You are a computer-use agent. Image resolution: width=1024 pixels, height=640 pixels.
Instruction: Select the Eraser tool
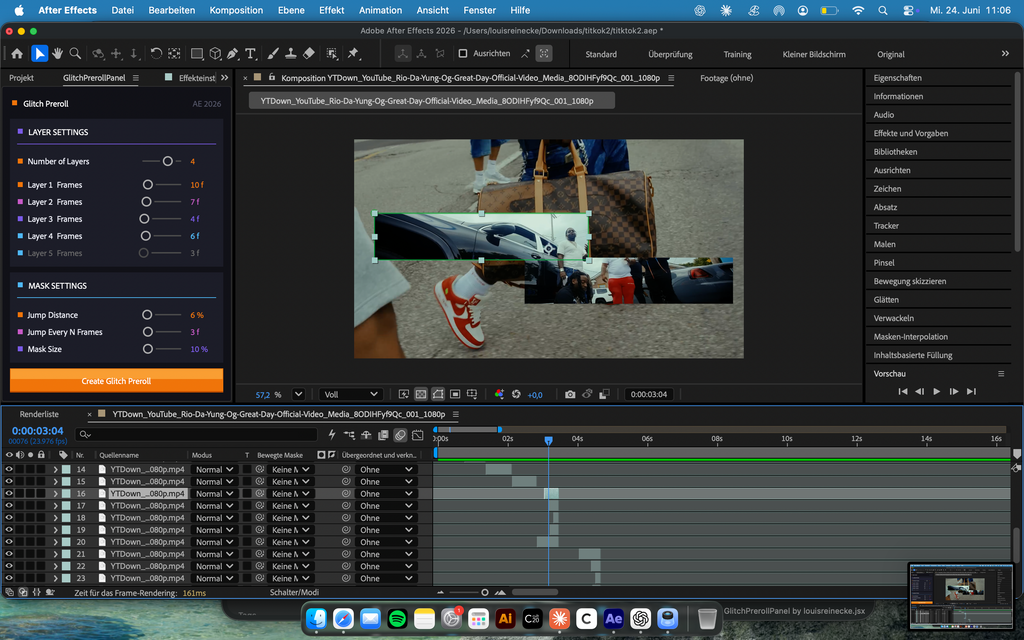[x=309, y=54]
